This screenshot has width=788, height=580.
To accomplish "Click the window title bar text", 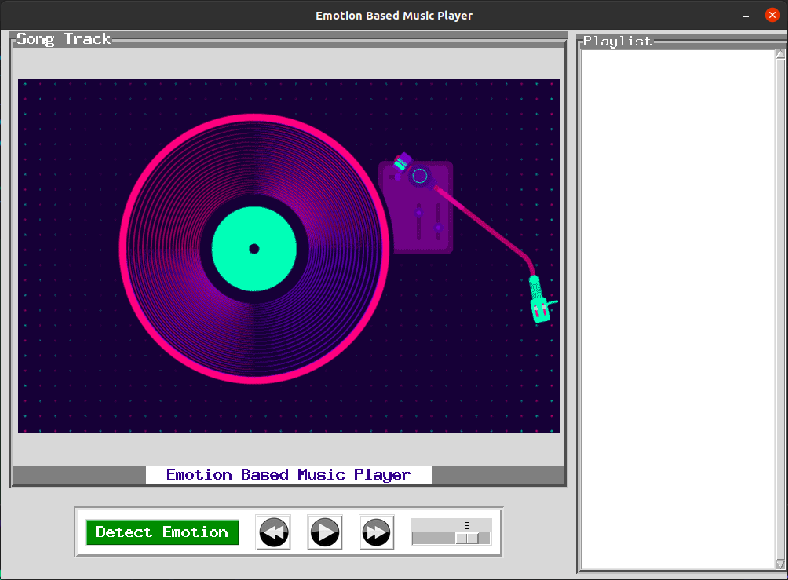I will tap(394, 15).
